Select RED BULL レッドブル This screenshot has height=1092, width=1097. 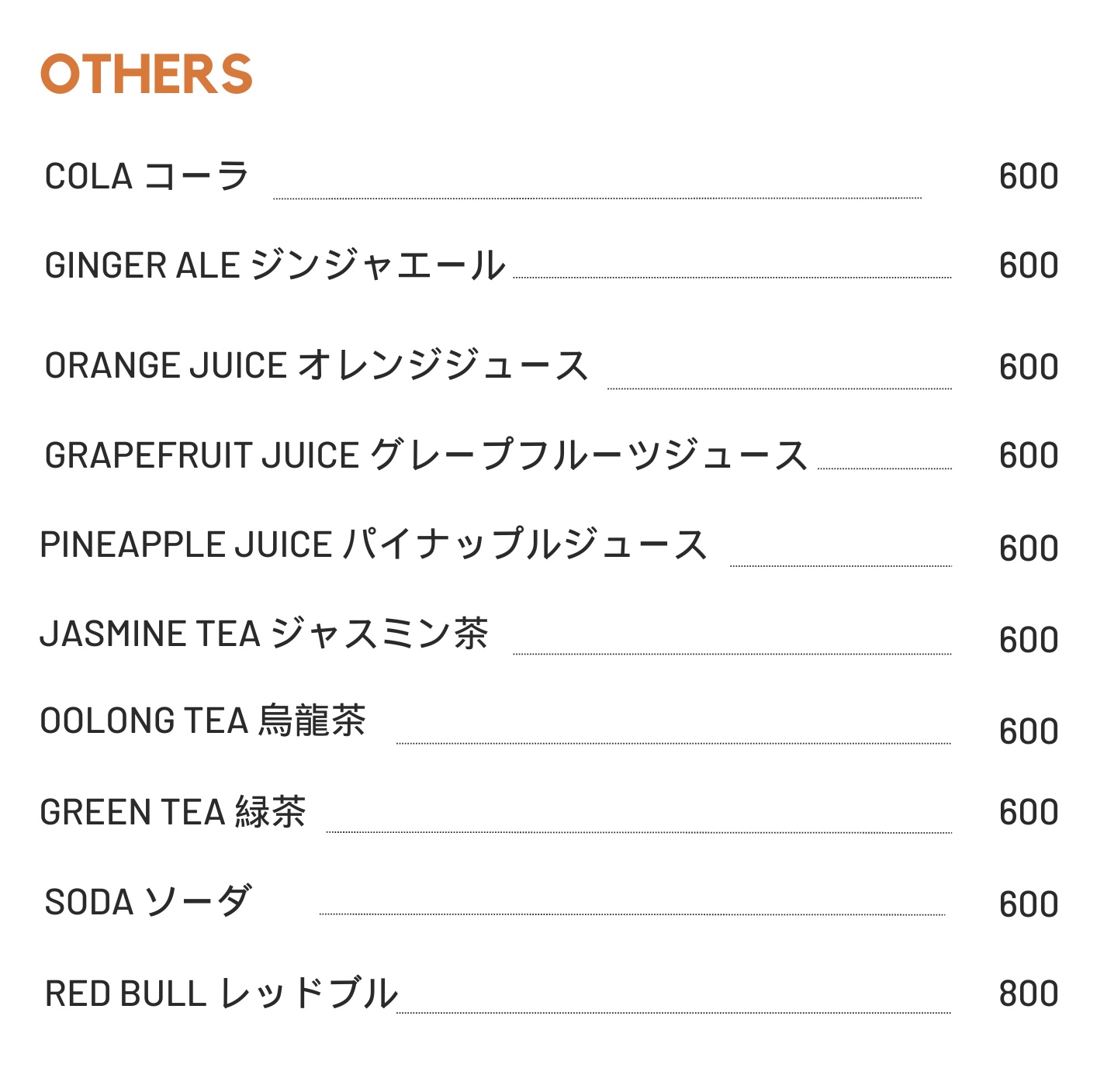point(221,993)
